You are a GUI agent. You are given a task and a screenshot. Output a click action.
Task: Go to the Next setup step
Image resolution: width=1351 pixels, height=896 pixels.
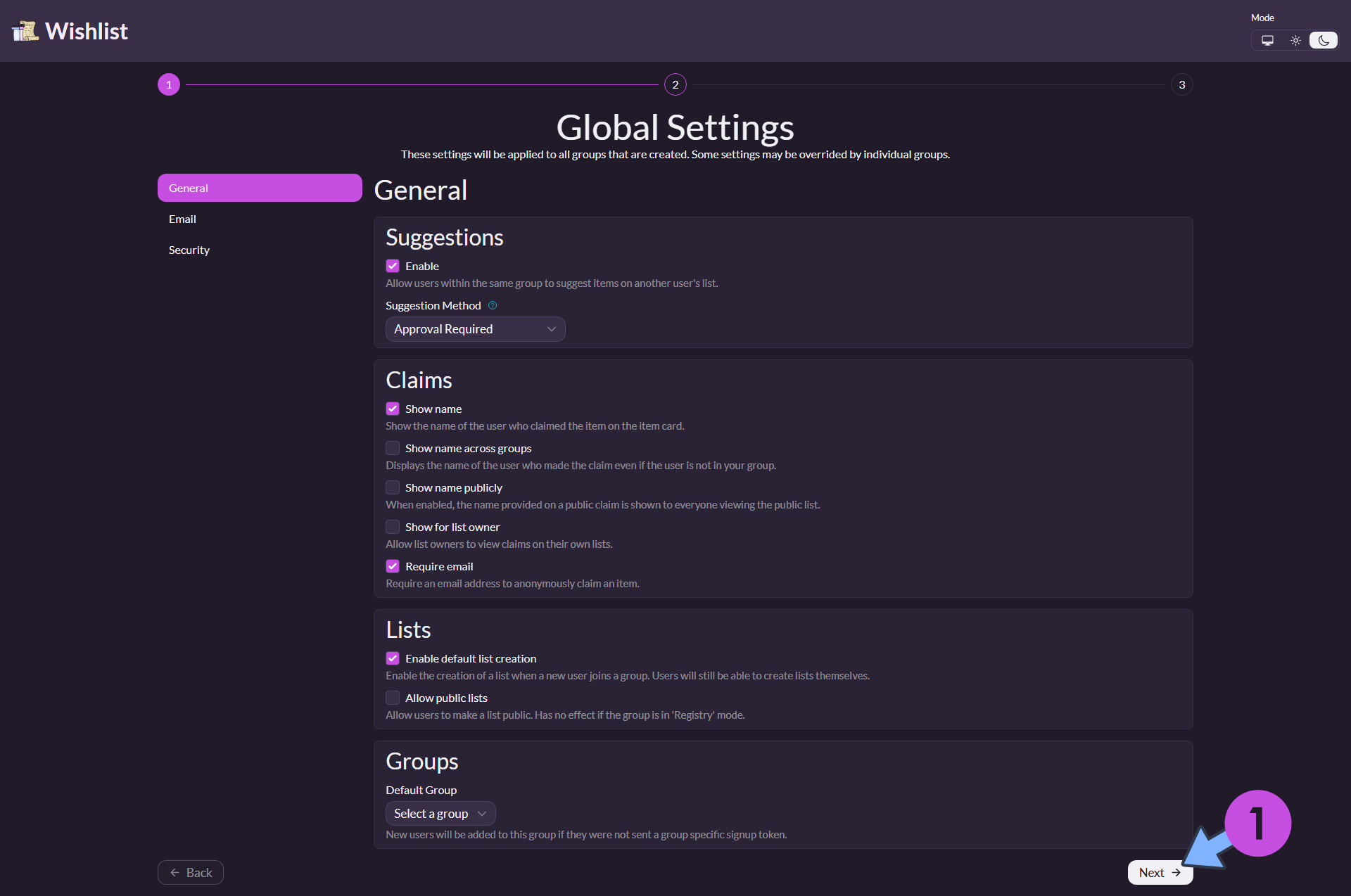[1160, 872]
